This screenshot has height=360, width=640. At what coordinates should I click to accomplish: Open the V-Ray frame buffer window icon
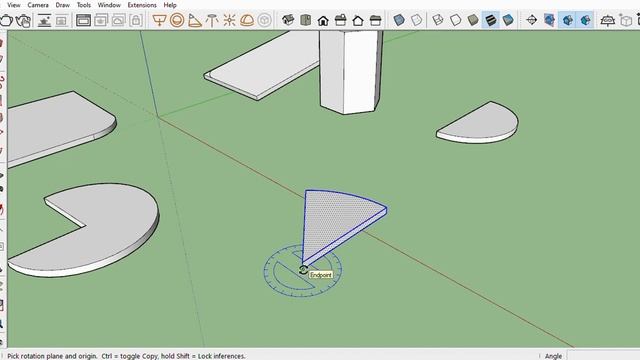83,20
